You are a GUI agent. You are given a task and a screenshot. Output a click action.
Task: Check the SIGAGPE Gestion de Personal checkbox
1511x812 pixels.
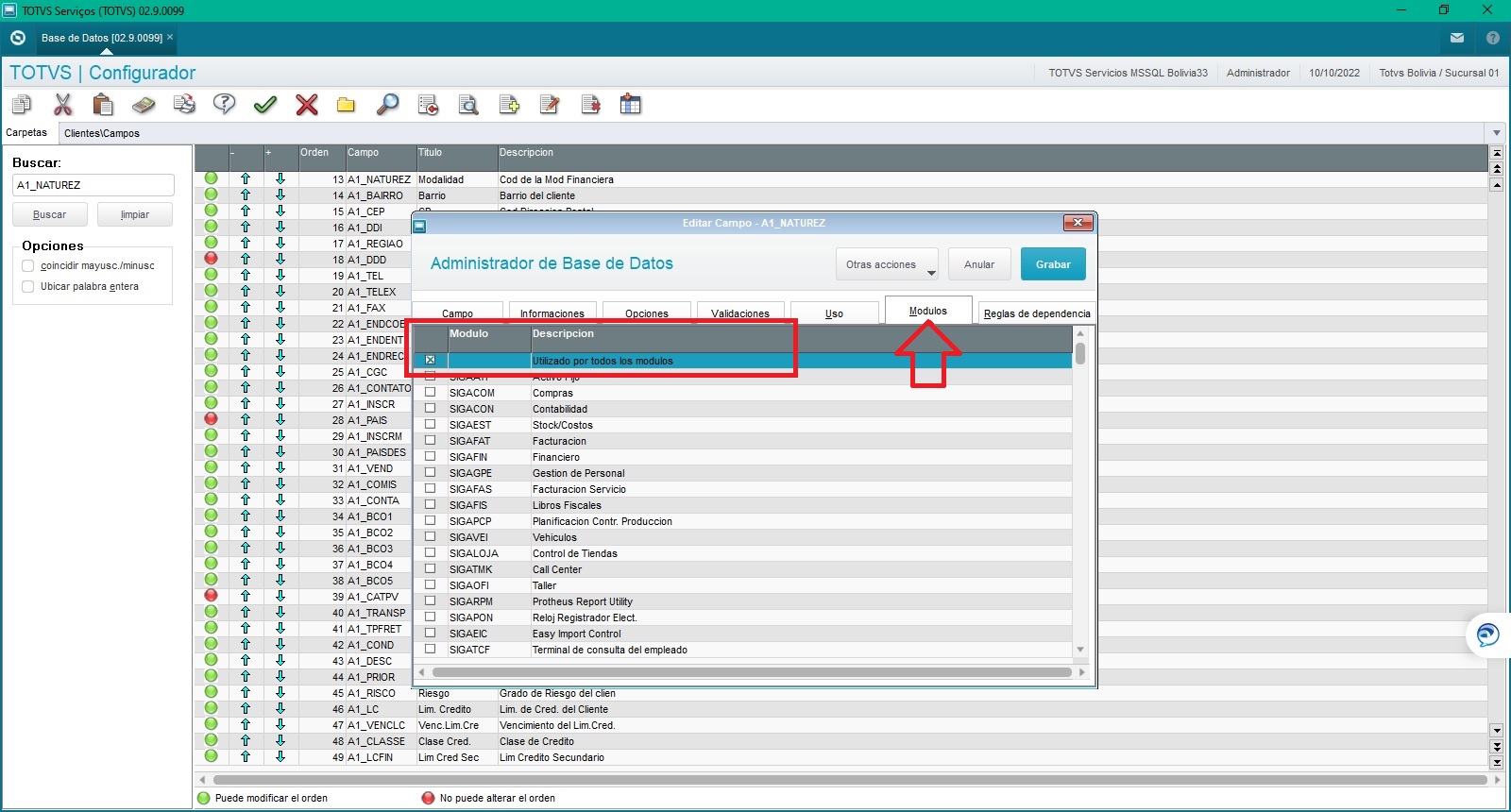click(x=431, y=472)
